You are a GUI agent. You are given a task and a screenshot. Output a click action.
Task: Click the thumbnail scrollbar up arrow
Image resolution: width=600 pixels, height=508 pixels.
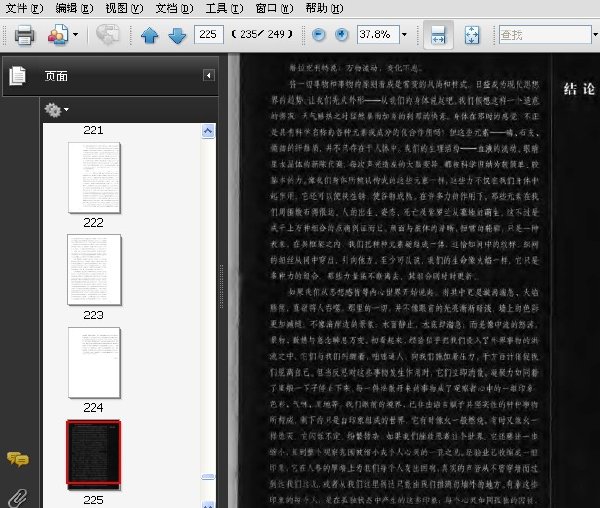click(208, 131)
